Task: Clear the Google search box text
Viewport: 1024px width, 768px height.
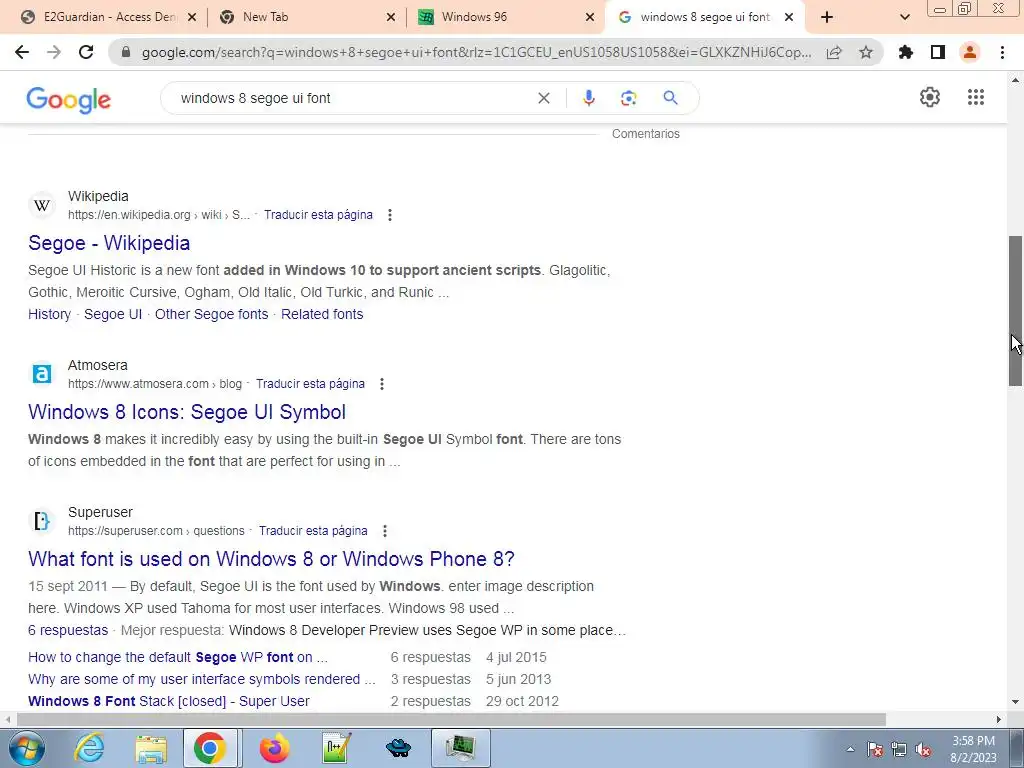Action: pos(543,98)
